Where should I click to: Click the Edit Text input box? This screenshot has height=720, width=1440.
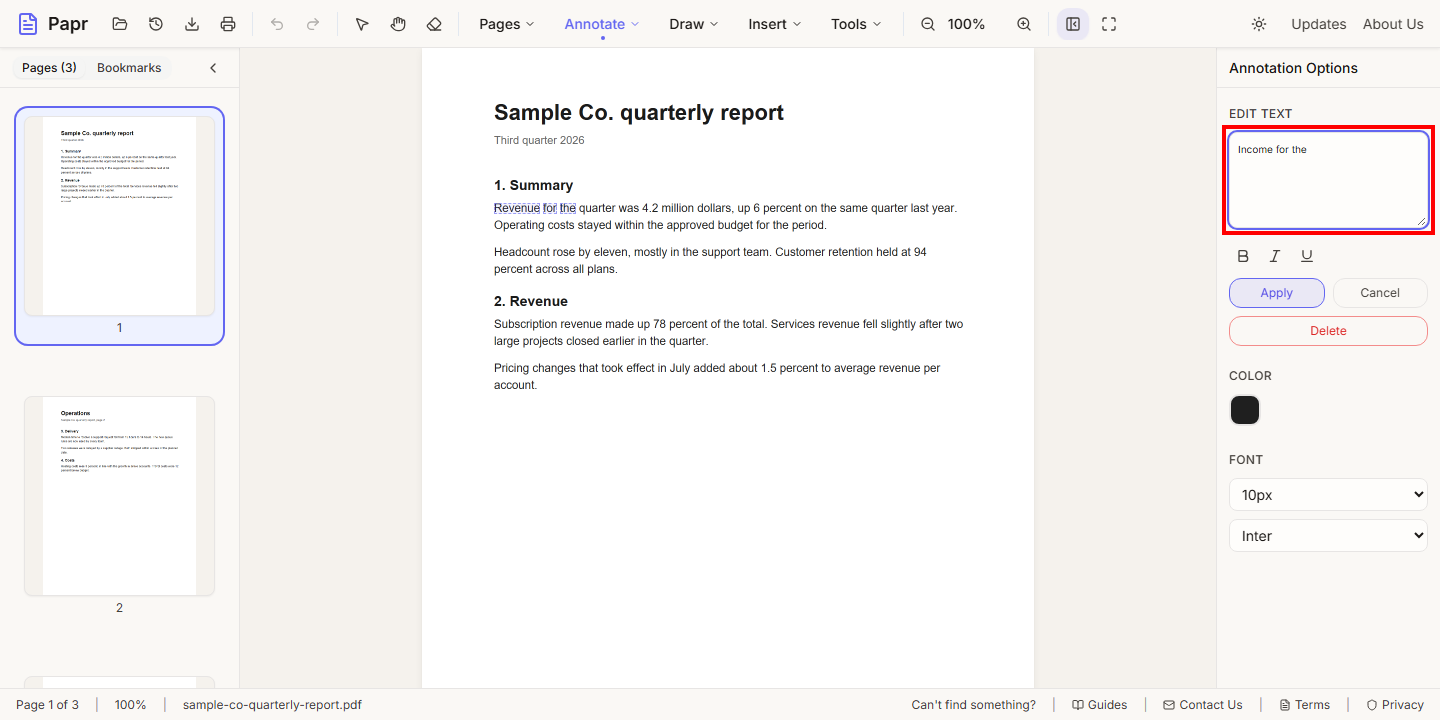point(1328,180)
